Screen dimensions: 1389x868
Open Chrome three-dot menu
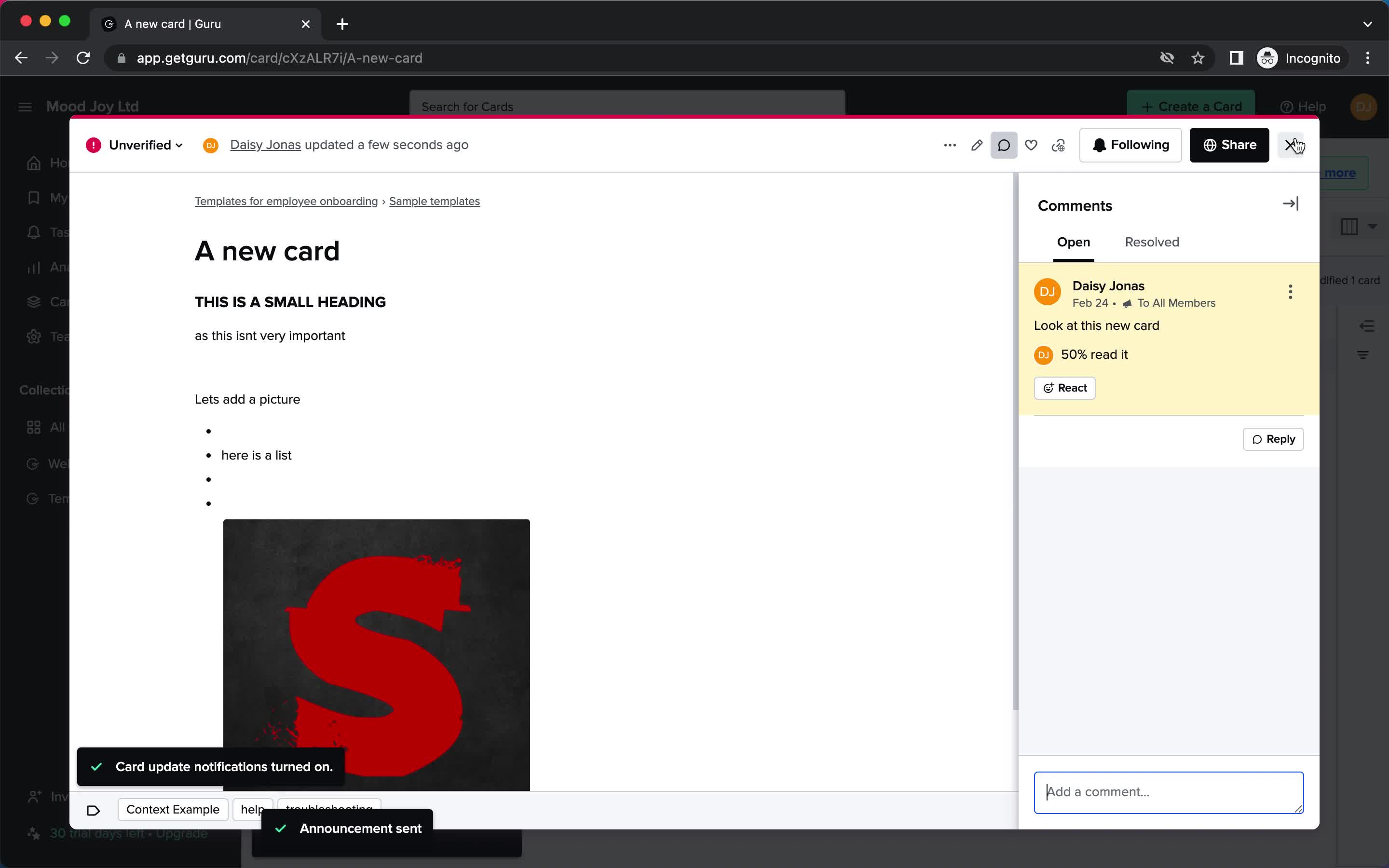pyautogui.click(x=1368, y=58)
